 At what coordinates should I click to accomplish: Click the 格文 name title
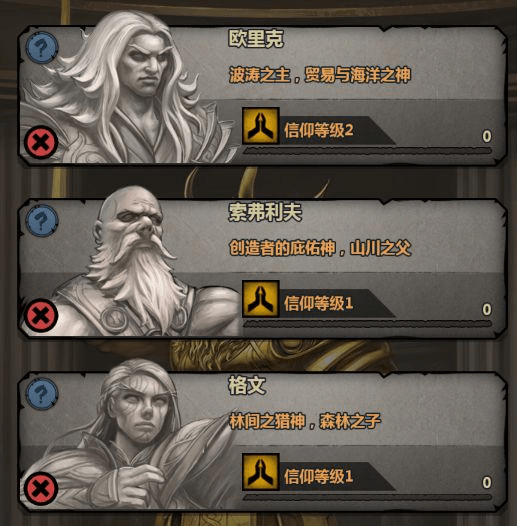(247, 385)
